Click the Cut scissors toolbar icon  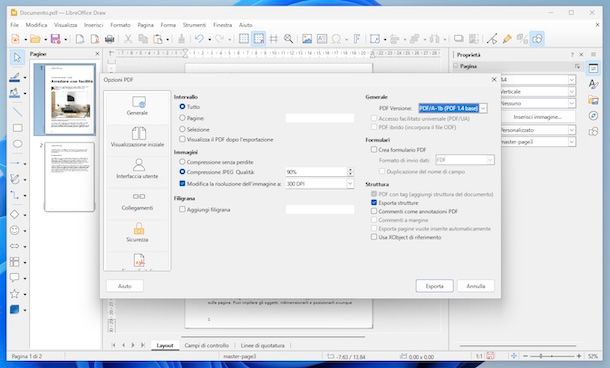[128, 39]
